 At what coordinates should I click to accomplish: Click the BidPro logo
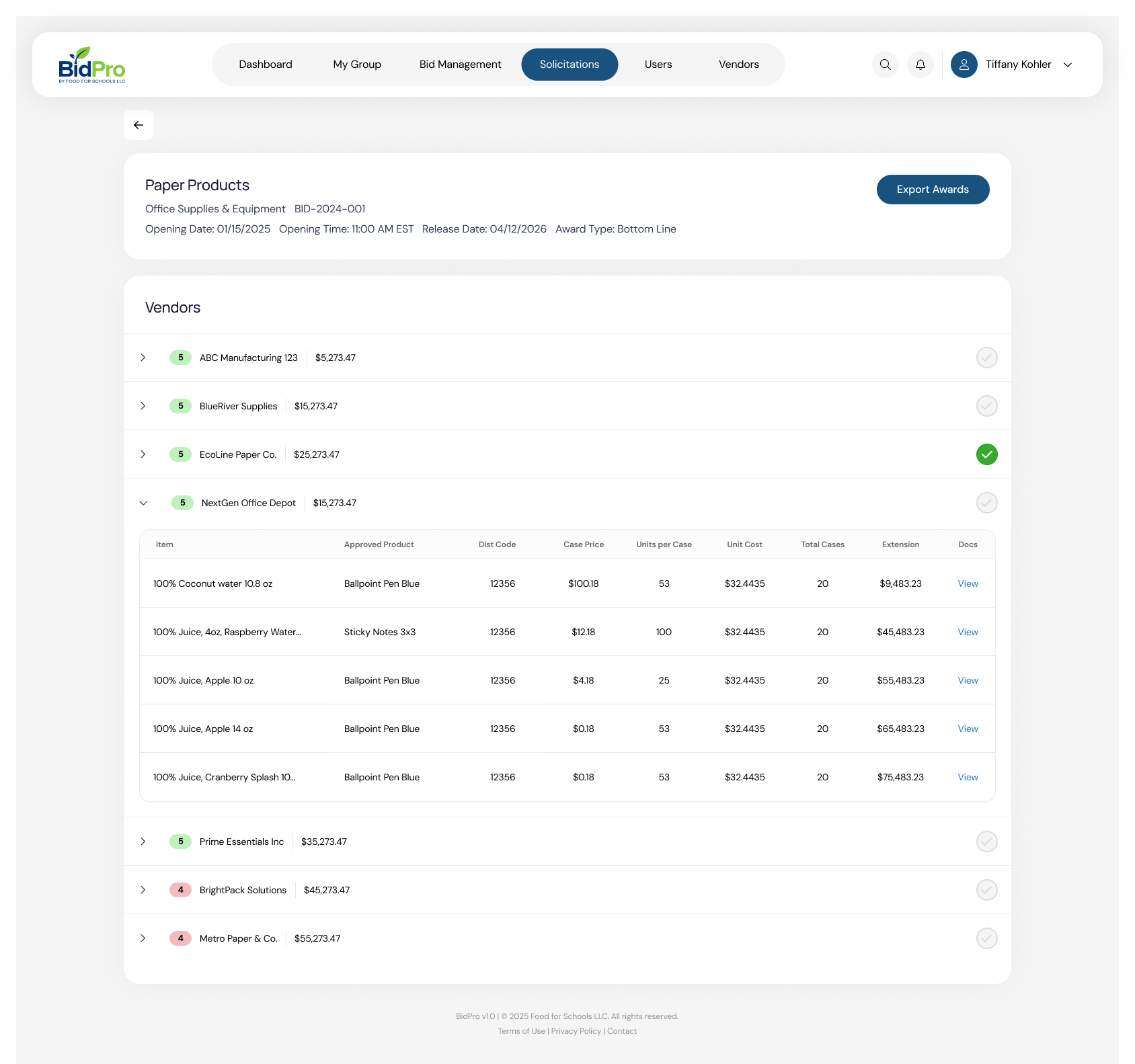92,65
